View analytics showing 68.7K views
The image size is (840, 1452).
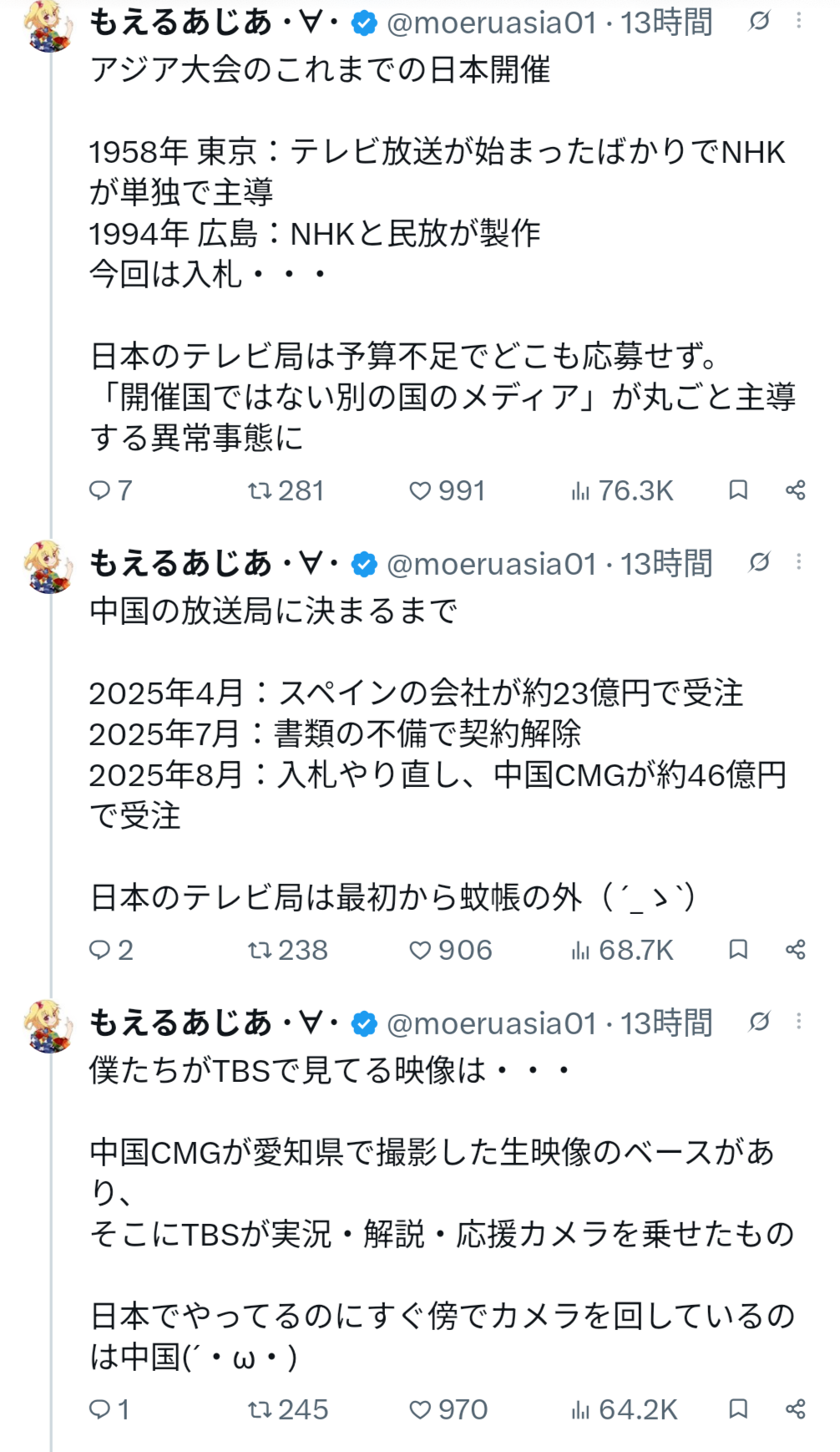(x=622, y=950)
